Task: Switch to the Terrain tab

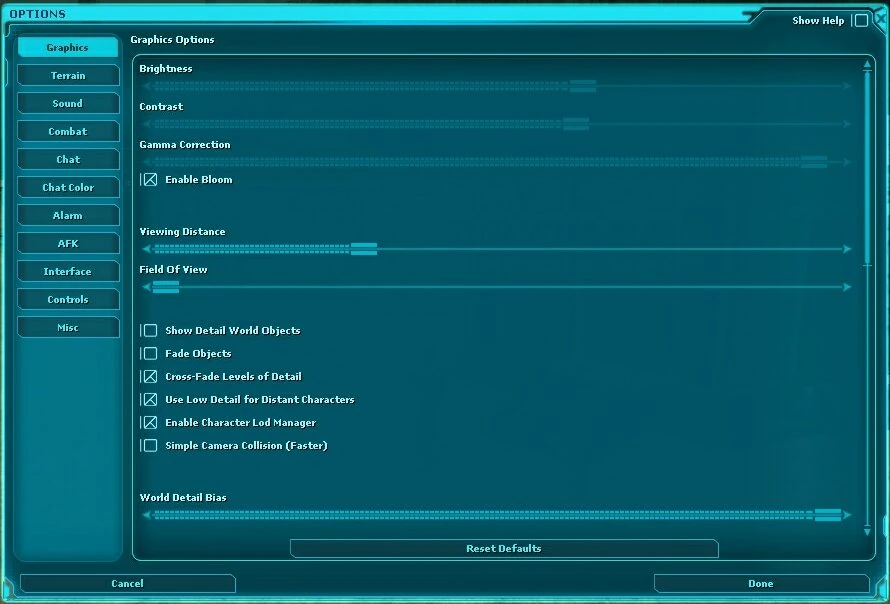Action: [68, 75]
